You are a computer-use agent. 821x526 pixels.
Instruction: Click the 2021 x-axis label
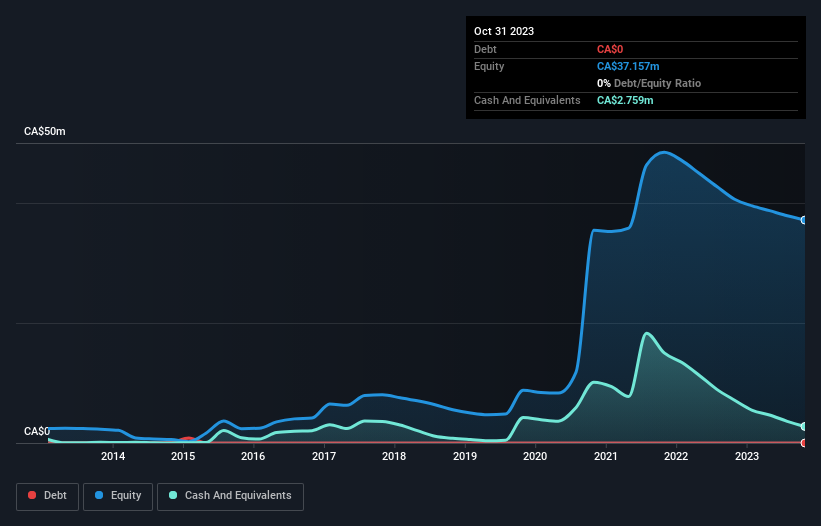click(606, 456)
